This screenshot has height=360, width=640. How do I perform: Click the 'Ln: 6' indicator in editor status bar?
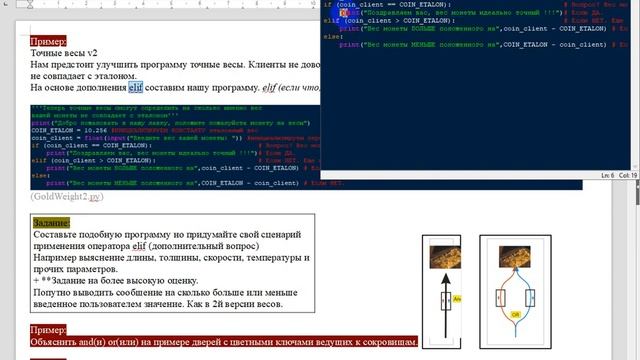pos(607,175)
